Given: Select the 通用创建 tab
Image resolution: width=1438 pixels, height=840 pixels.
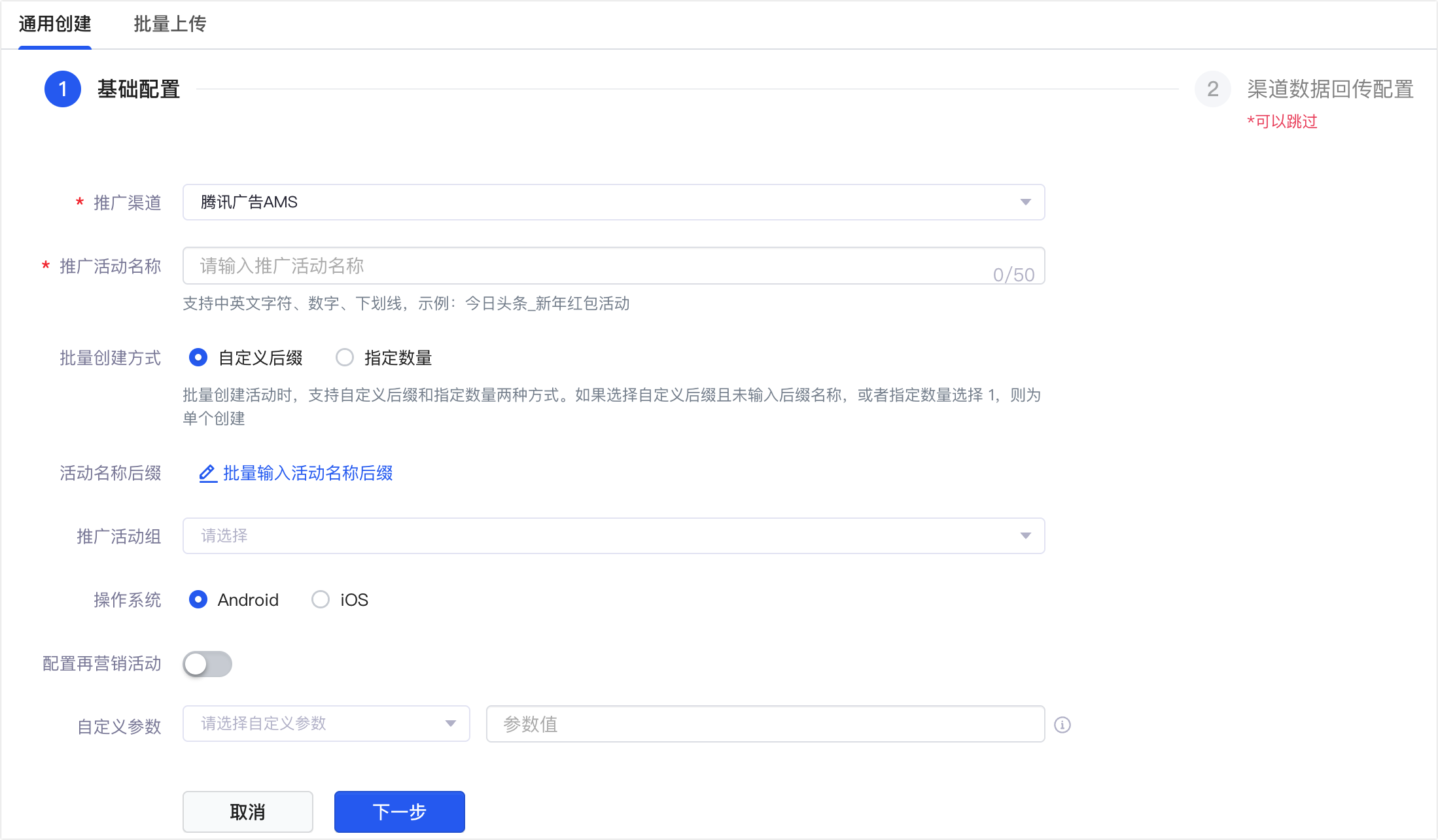Looking at the screenshot, I should tap(55, 24).
